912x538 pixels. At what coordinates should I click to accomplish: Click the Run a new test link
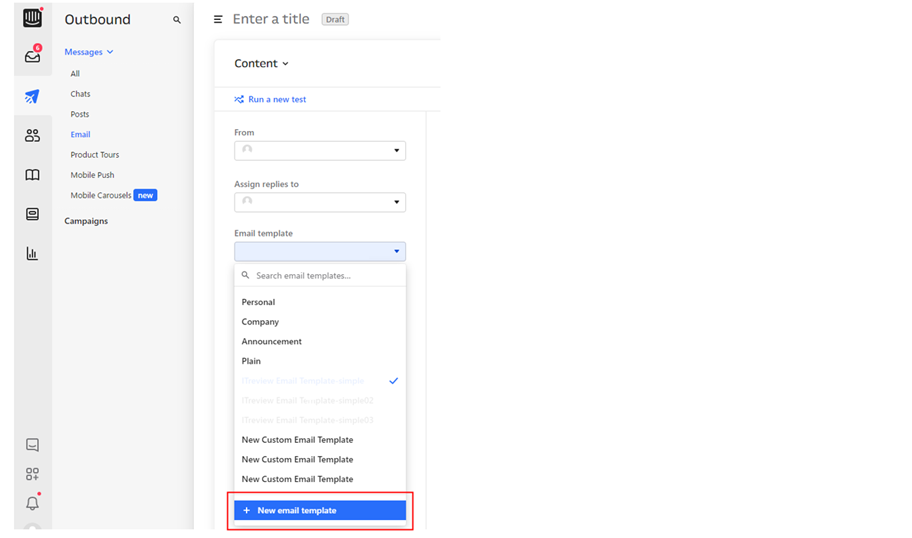[x=276, y=99]
